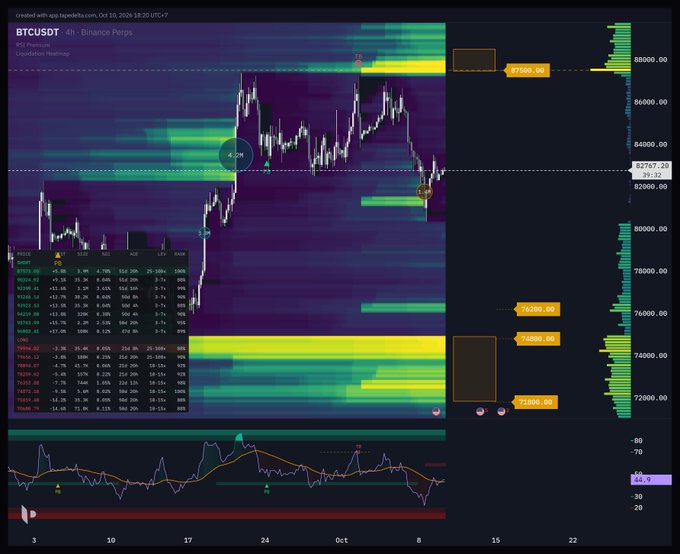Click the yellow PB marker in RSI pane
Screen dimensions: 680x554
58,489
